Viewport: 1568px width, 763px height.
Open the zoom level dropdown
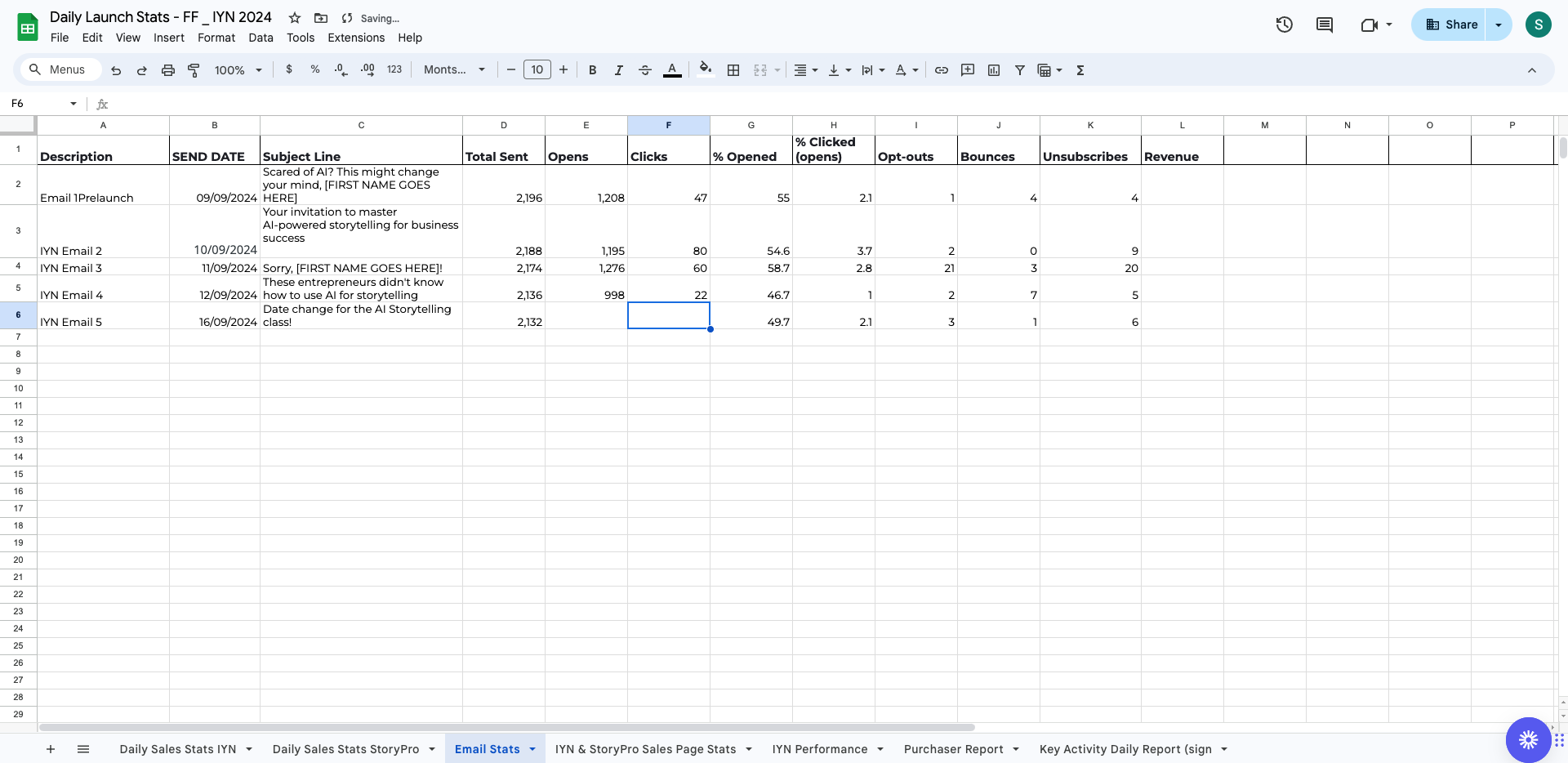238,70
